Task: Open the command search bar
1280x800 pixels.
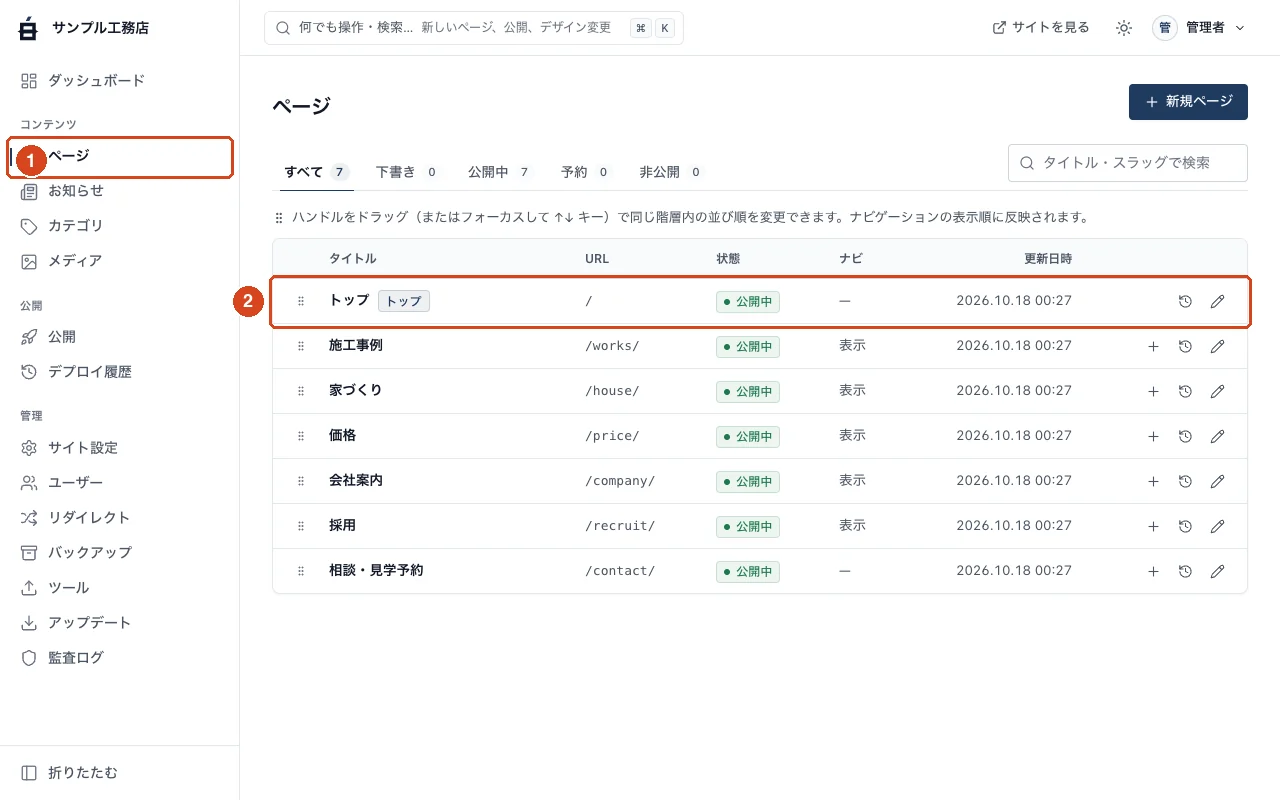Action: tap(474, 28)
